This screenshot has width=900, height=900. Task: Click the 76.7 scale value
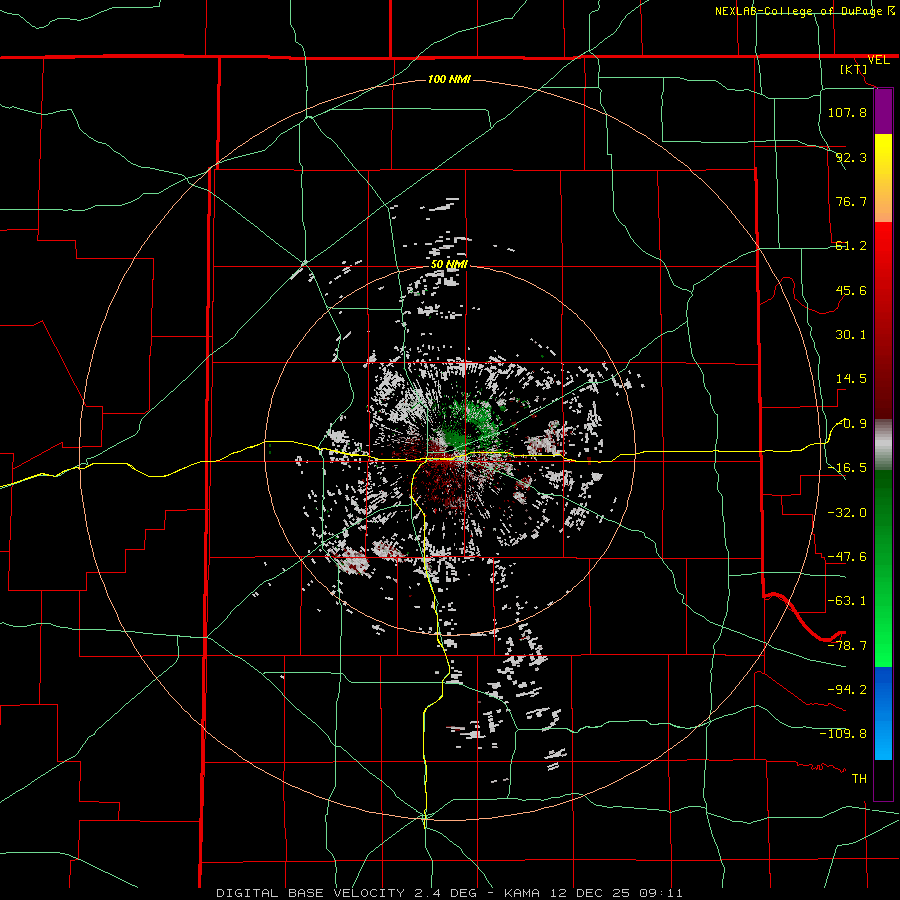pos(851,201)
